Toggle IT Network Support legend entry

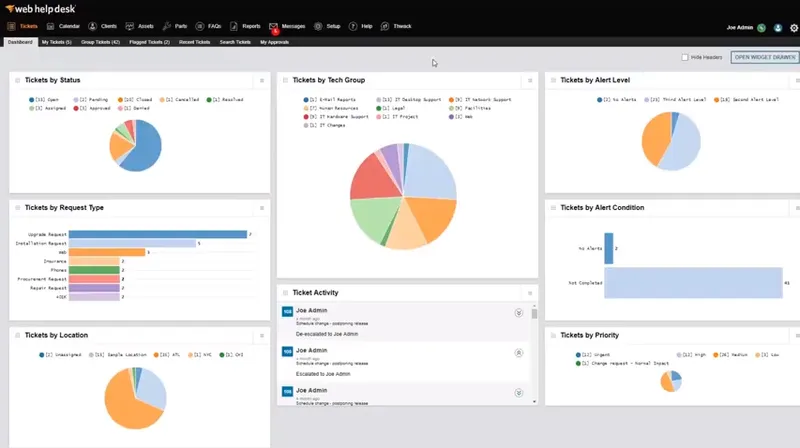click(480, 99)
